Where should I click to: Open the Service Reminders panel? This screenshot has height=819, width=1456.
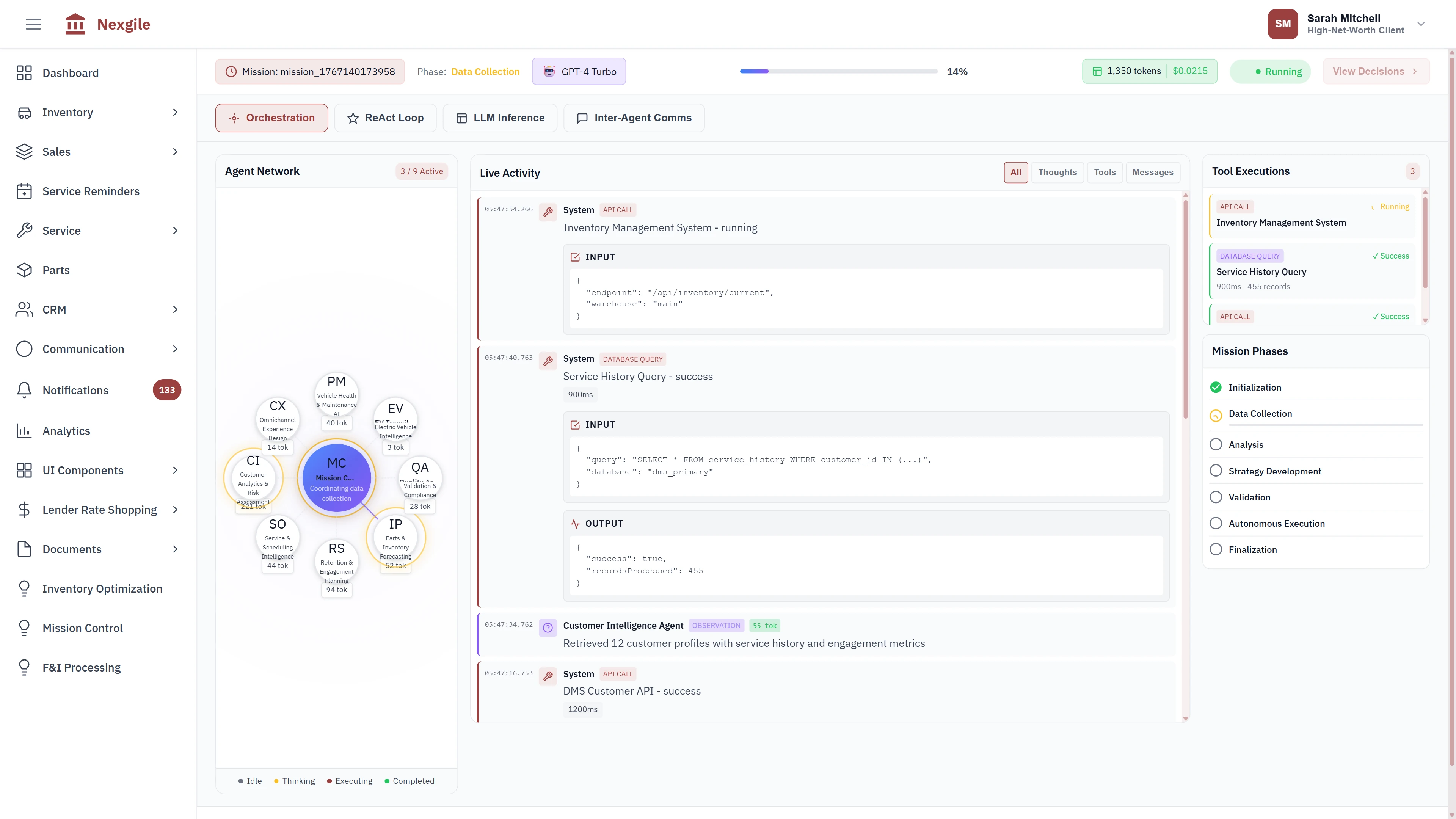[91, 191]
